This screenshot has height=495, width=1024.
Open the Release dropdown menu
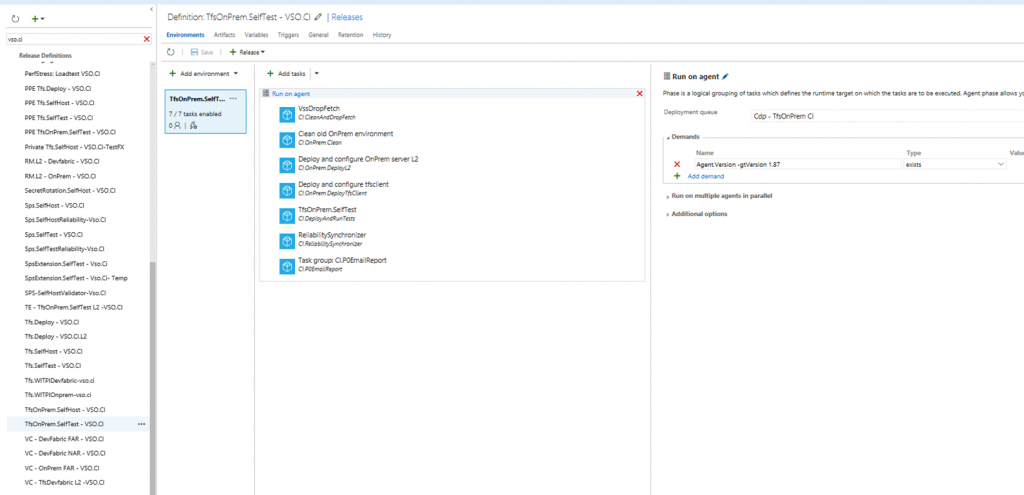click(x=247, y=52)
